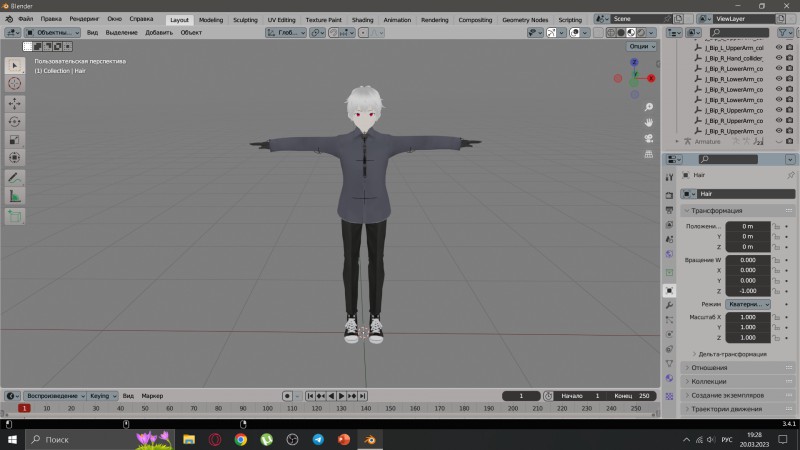Open the Physics properties tab
The image size is (800, 450).
tap(669, 334)
